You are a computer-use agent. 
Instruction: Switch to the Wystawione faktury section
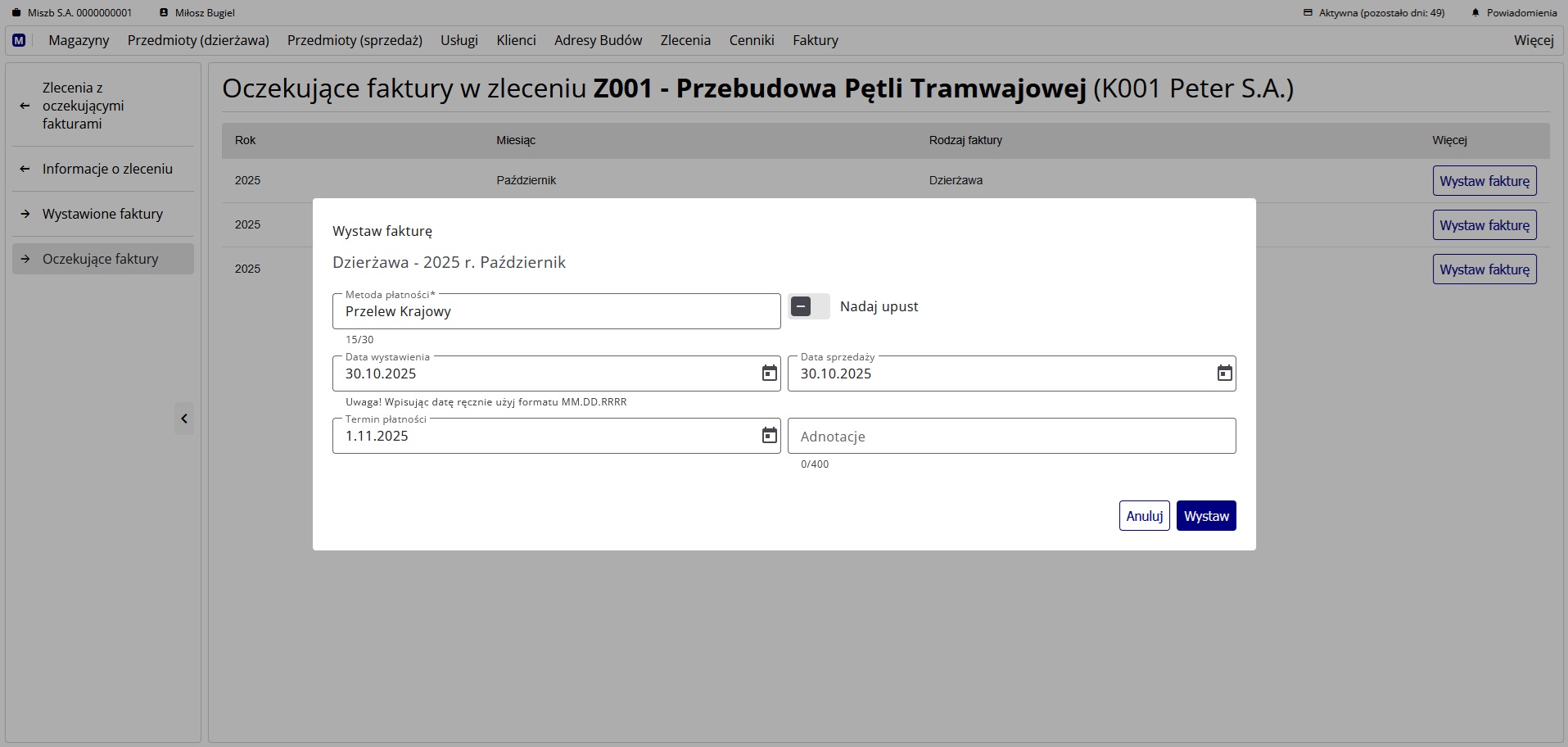[x=103, y=214]
